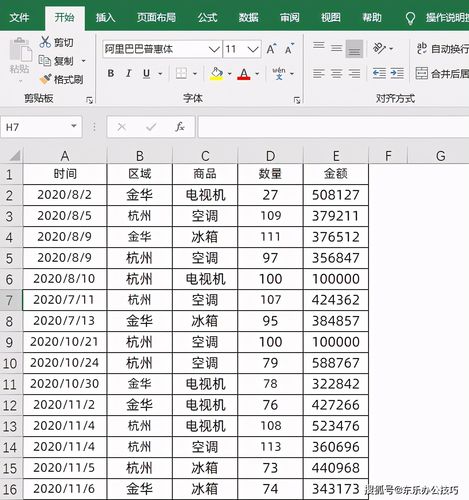The height and width of the screenshot is (500, 469).
Task: Click the Increase Indent icon
Action: point(397,73)
